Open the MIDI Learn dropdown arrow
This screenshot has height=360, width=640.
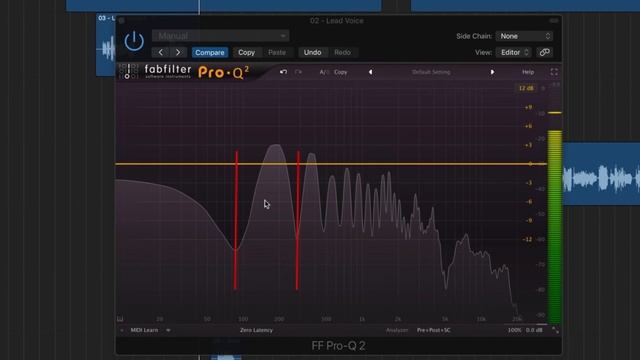click(168, 330)
